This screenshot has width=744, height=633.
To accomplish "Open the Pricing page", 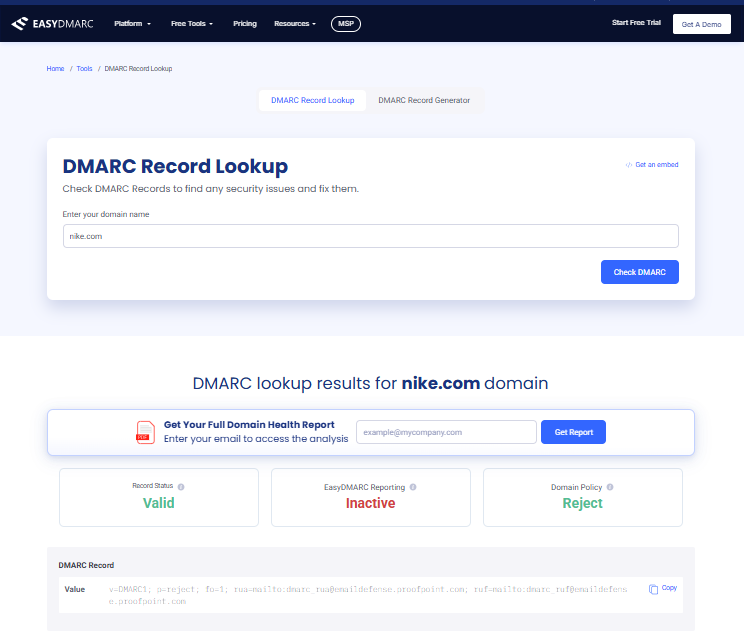I will pos(245,24).
